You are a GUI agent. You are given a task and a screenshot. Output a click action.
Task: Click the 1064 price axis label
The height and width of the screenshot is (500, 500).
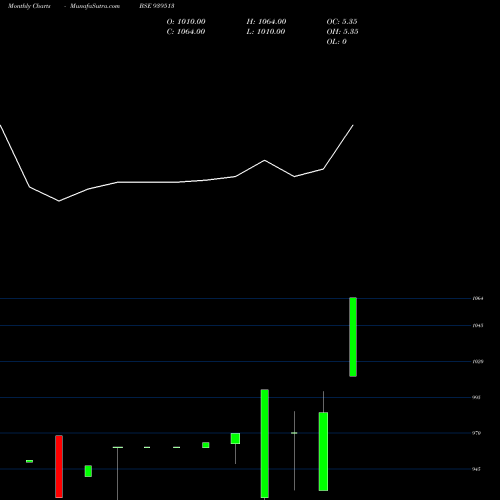coord(478,298)
